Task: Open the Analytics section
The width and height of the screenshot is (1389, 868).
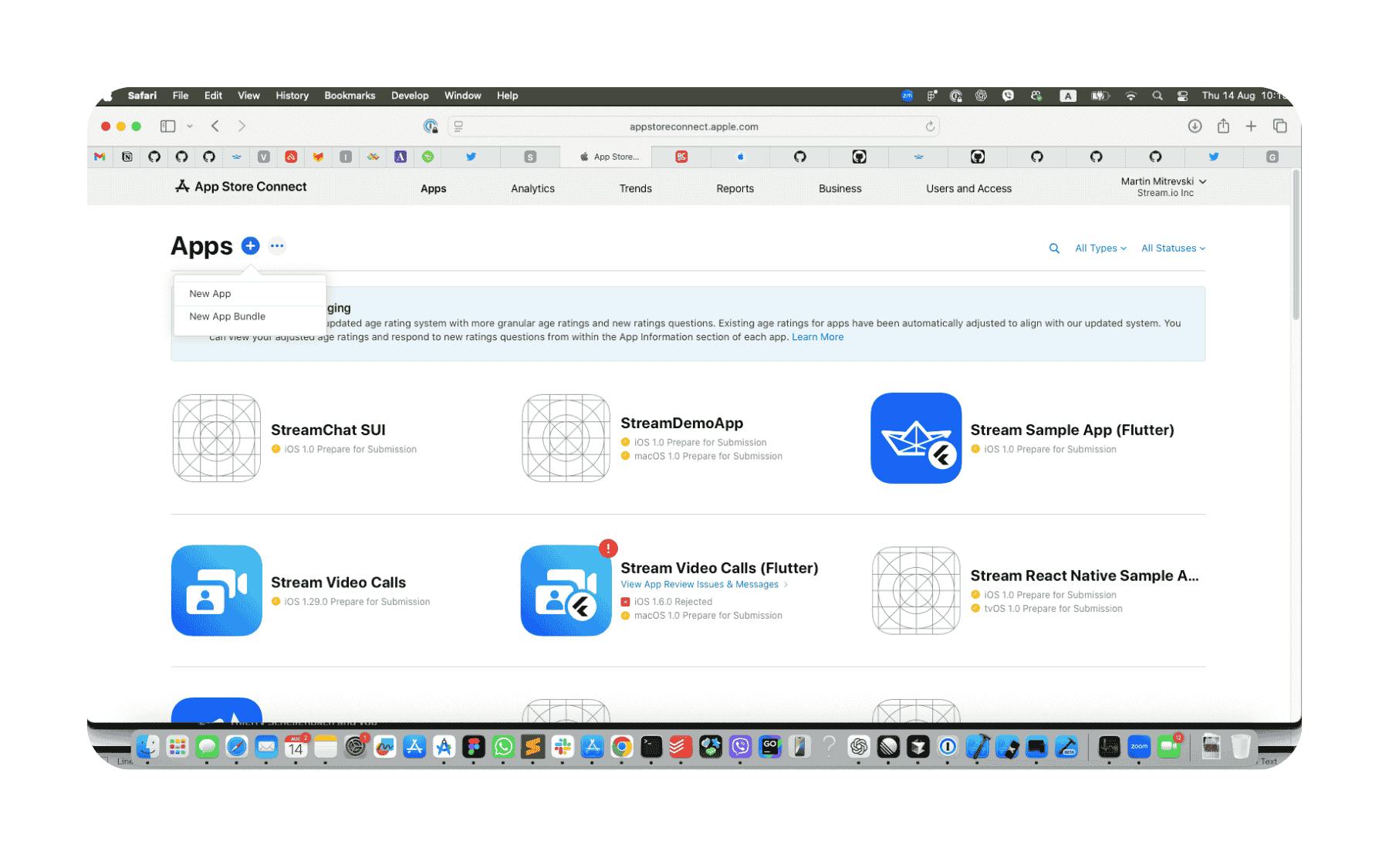Action: pos(532,188)
